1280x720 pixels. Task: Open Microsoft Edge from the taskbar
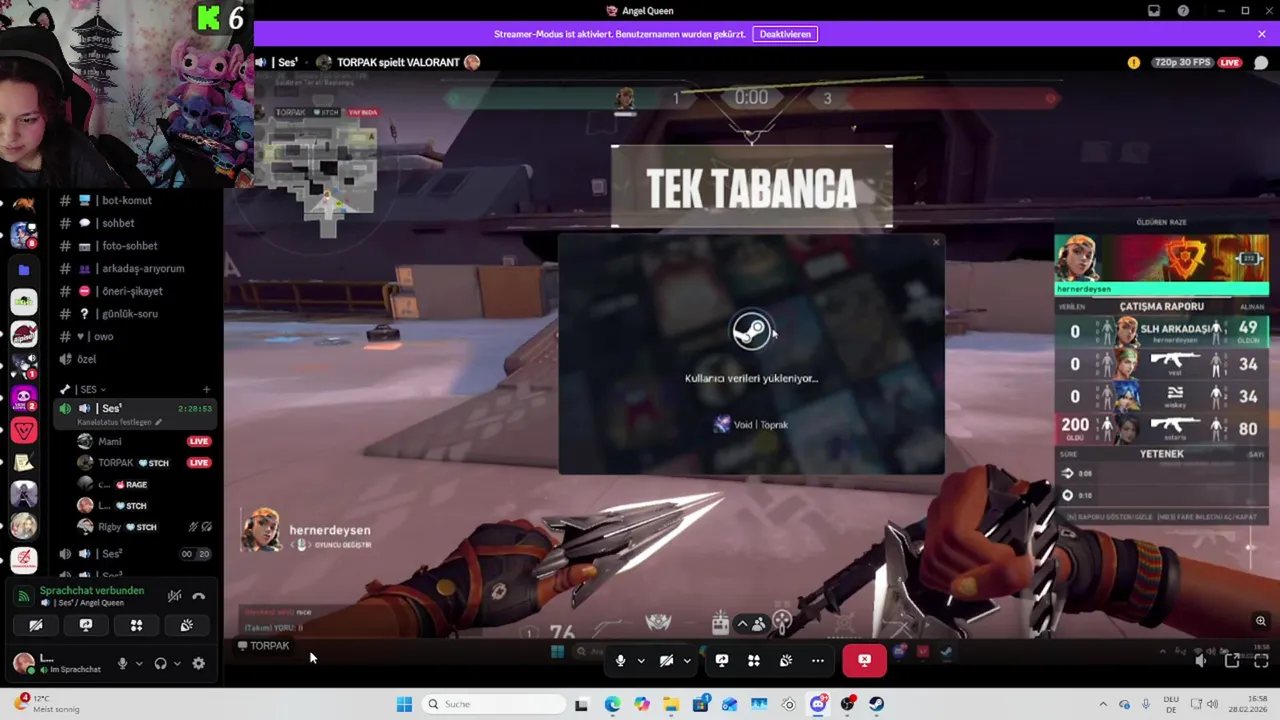pyautogui.click(x=612, y=704)
